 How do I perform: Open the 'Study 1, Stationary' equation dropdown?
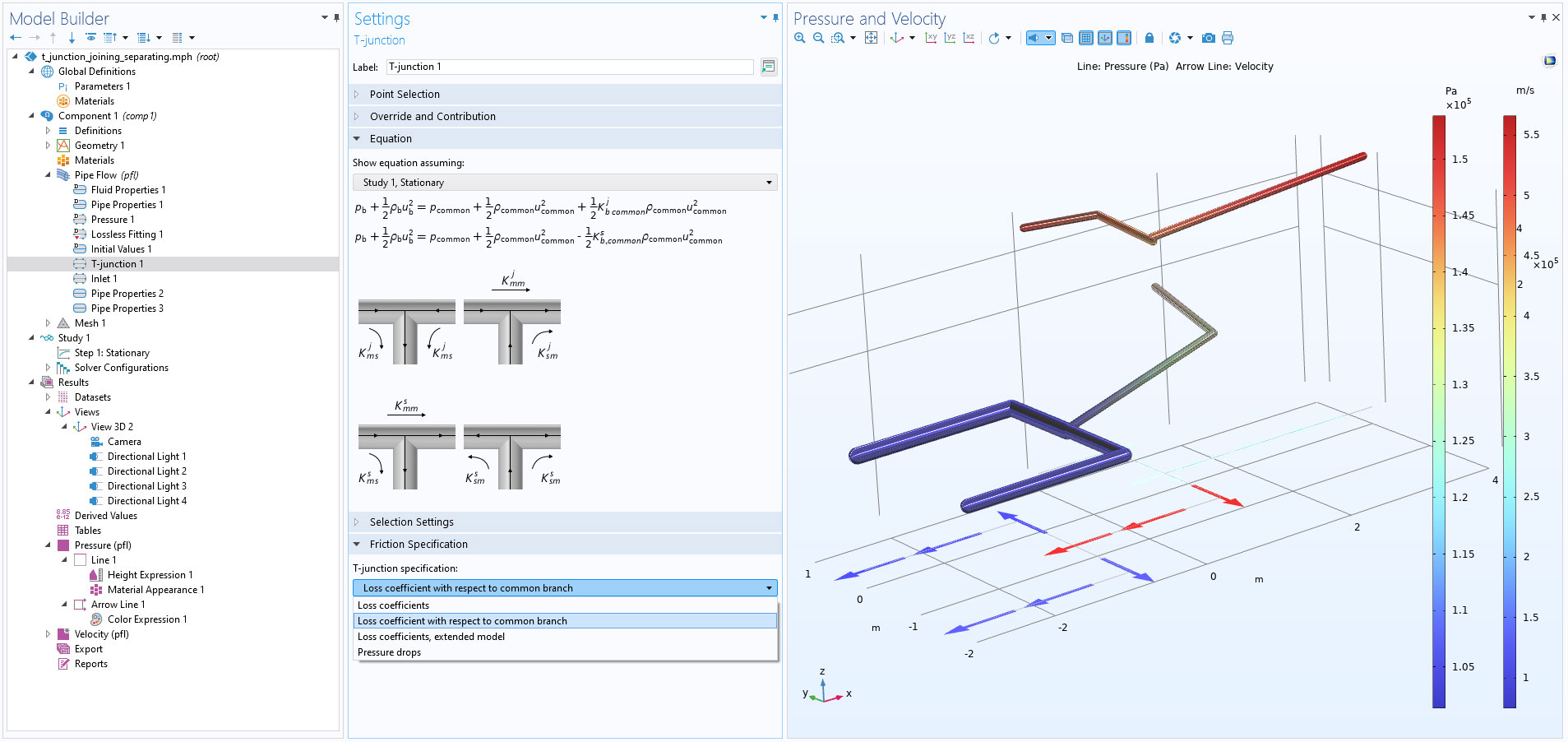[x=564, y=183]
